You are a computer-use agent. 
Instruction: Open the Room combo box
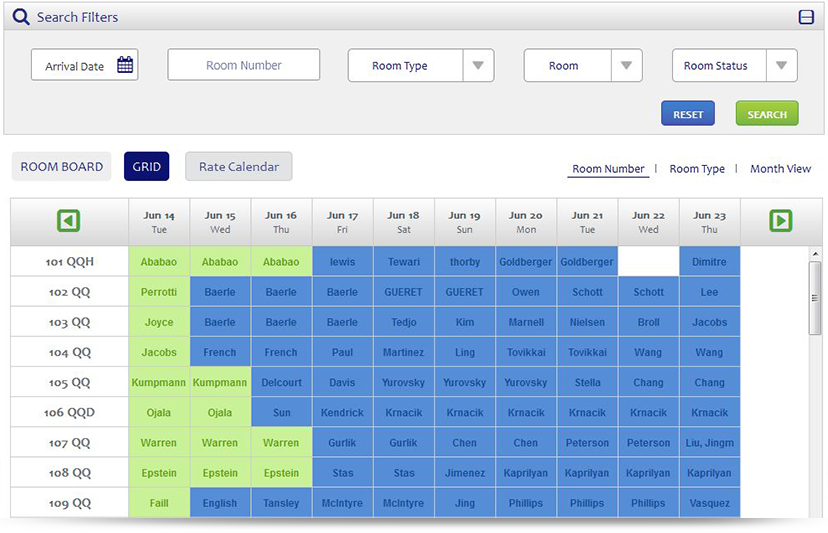pos(583,66)
